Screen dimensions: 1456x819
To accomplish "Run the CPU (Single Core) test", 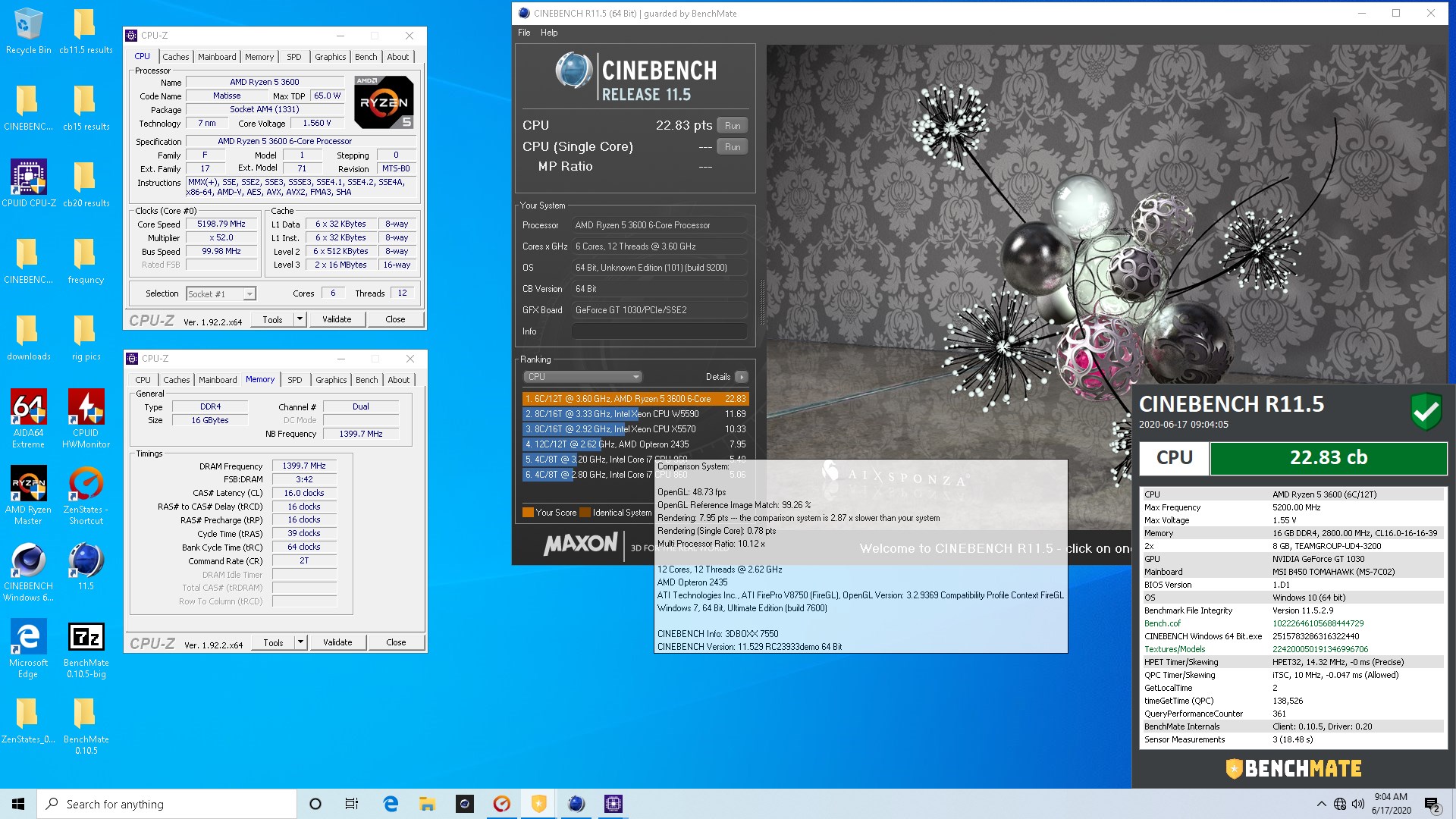I will (733, 147).
